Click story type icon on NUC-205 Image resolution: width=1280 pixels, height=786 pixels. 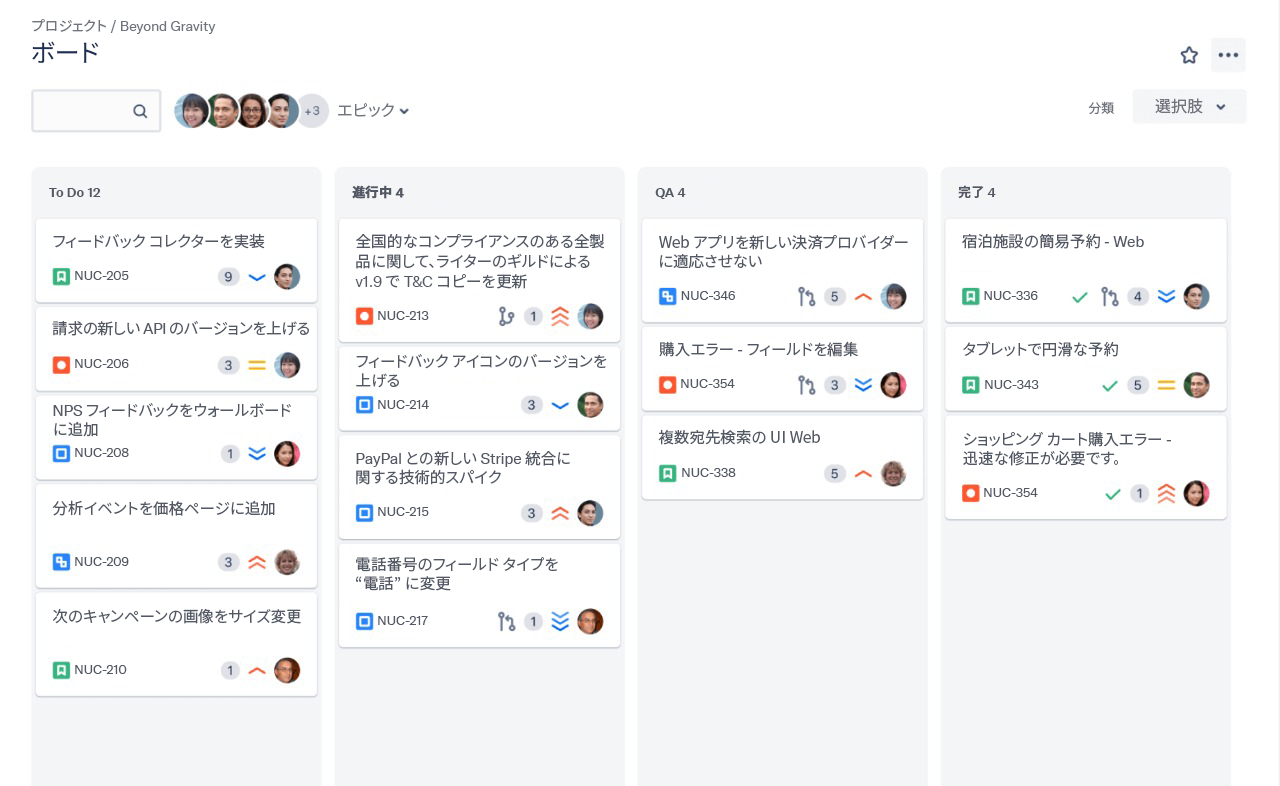61,276
